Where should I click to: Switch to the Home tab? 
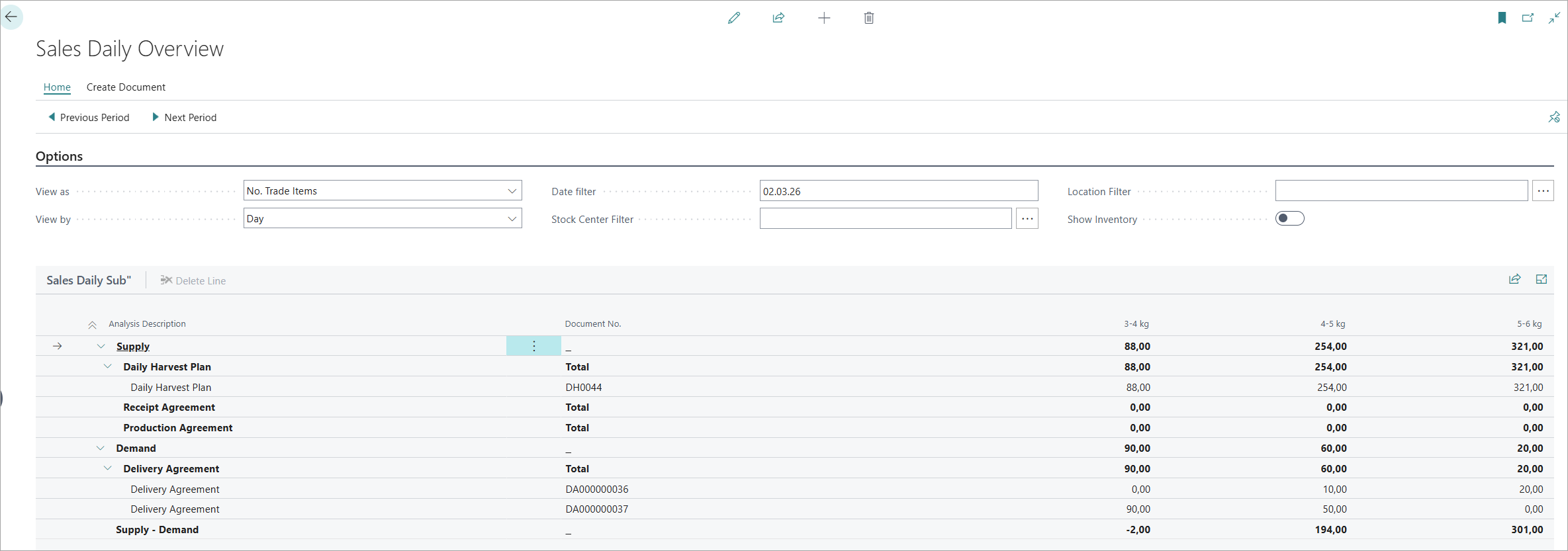[57, 87]
